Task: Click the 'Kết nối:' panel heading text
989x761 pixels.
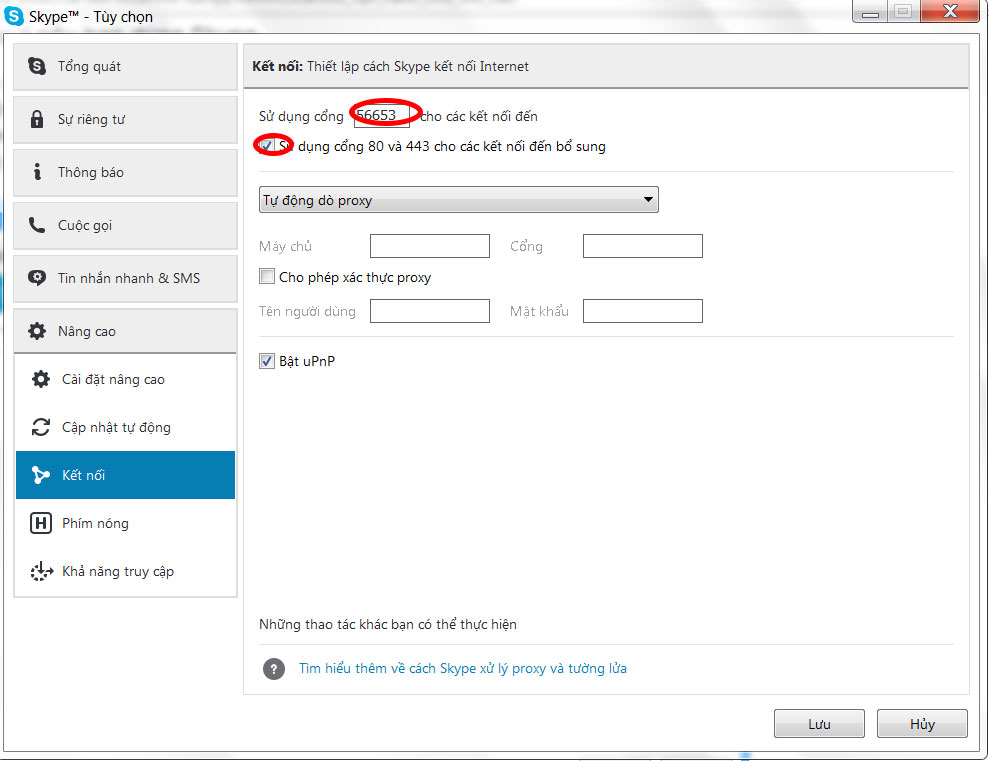Action: pos(278,66)
